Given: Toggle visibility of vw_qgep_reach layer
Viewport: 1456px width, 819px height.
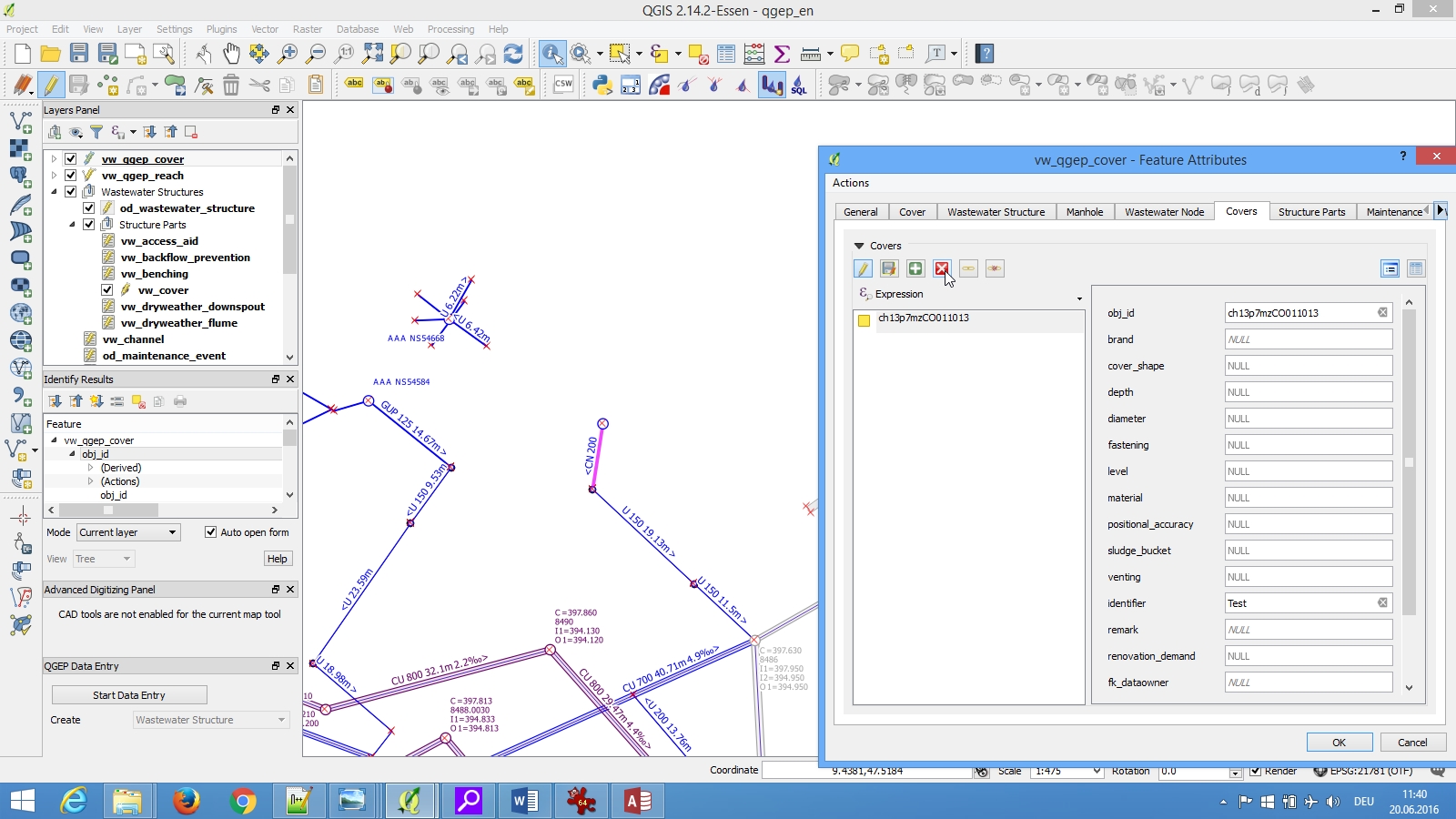Looking at the screenshot, I should [x=71, y=176].
